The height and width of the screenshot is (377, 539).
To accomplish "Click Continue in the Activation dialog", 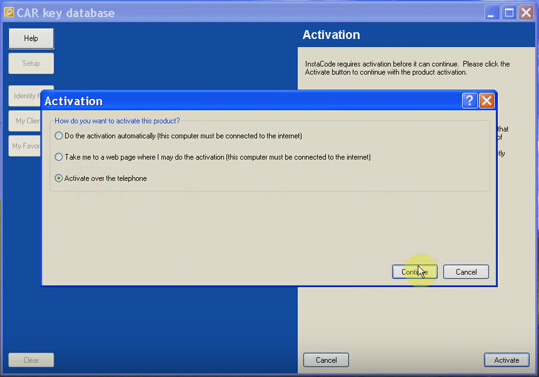I will [415, 272].
